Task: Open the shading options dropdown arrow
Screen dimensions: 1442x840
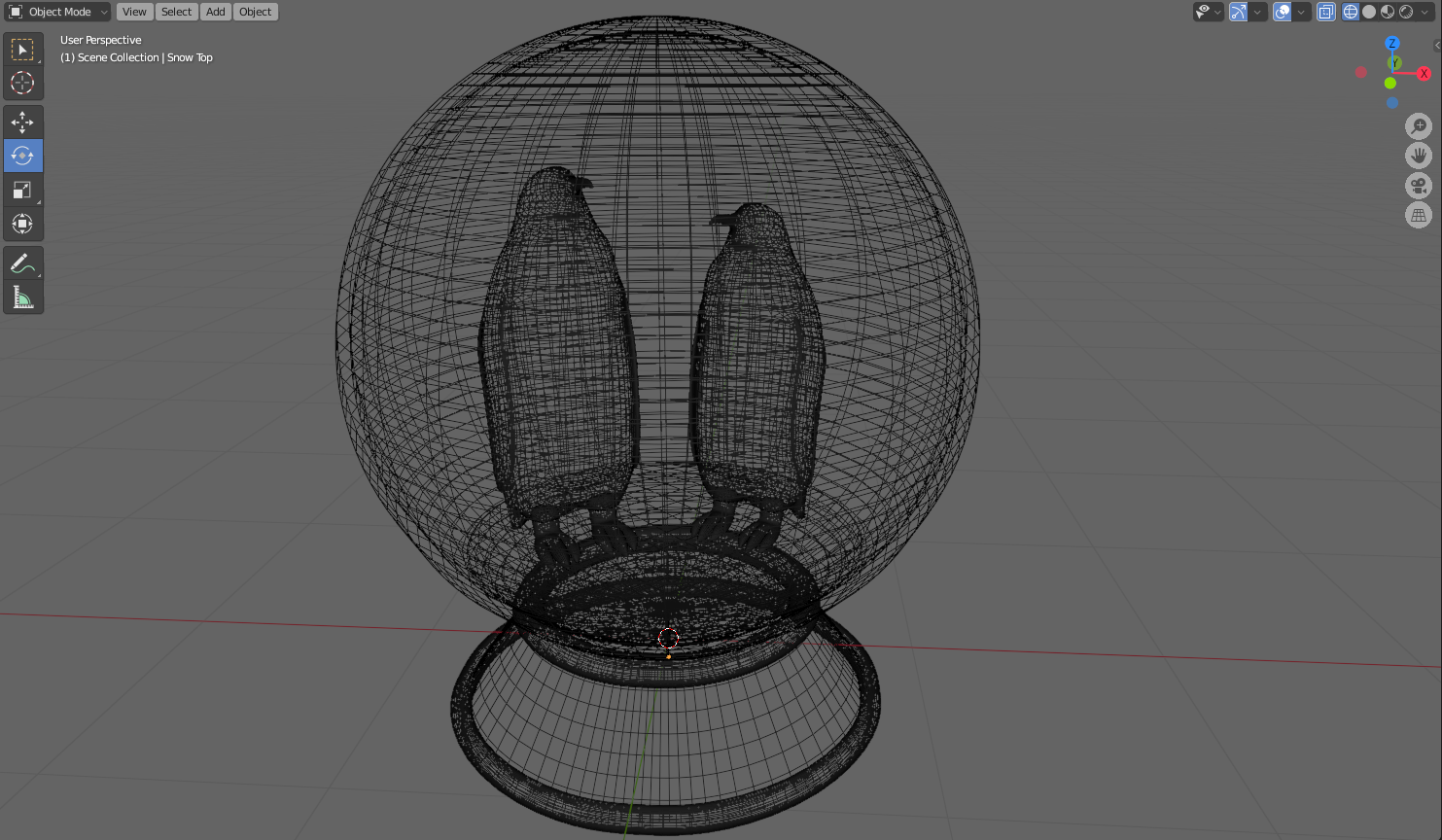Action: (1425, 12)
